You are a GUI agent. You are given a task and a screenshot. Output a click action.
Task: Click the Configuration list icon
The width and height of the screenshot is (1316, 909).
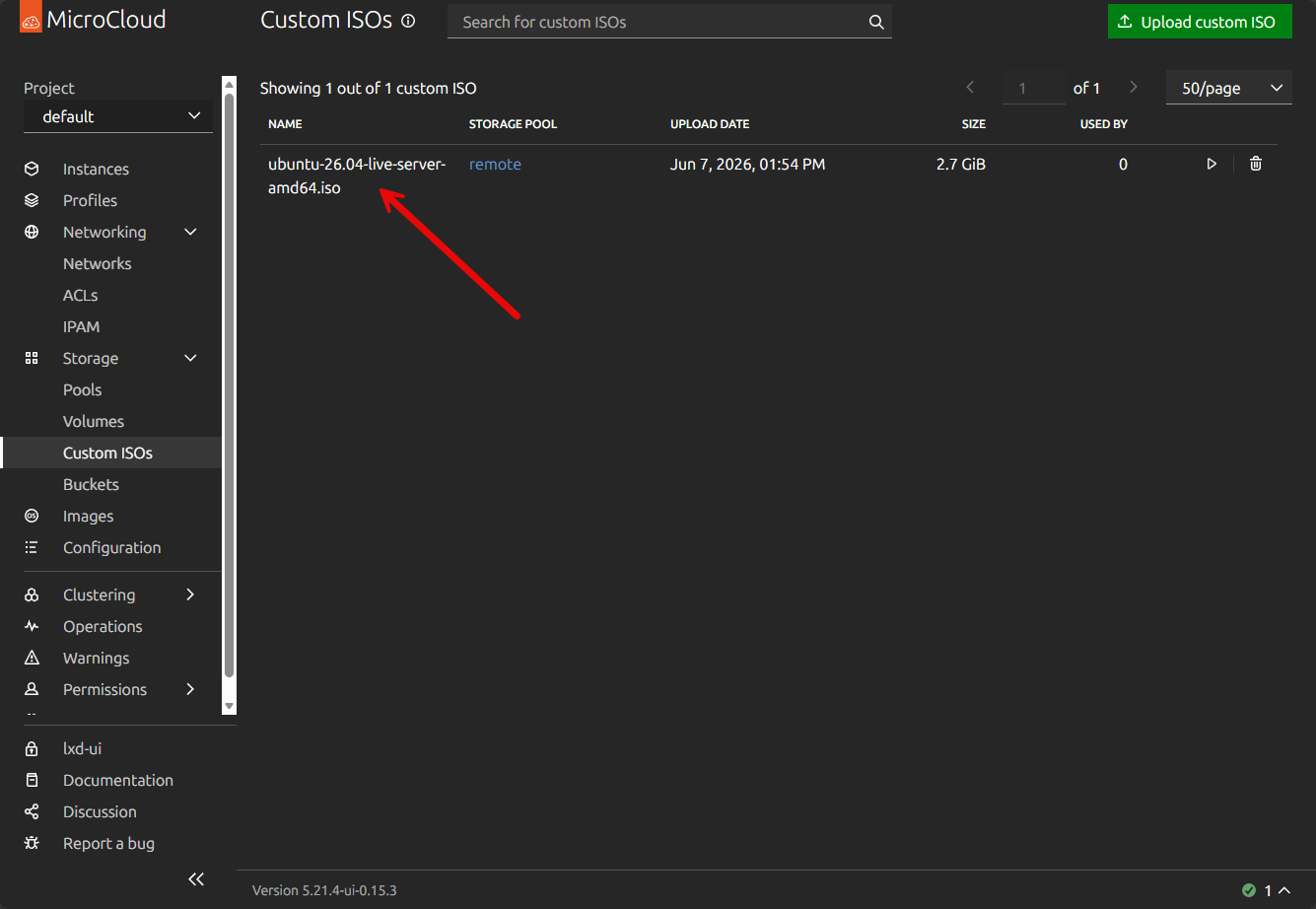[32, 547]
